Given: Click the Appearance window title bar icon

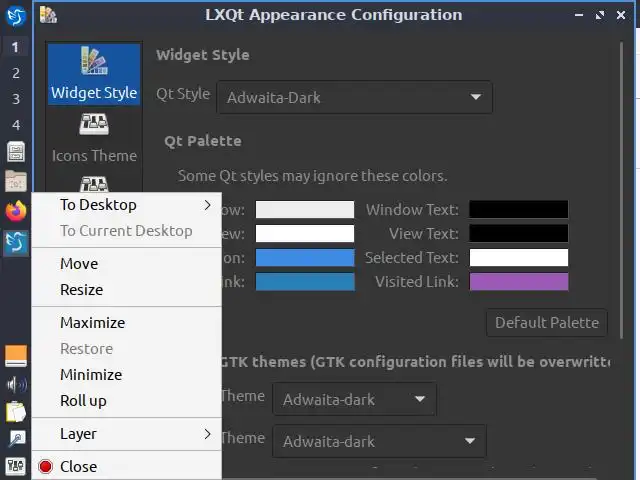Looking at the screenshot, I should (48, 15).
